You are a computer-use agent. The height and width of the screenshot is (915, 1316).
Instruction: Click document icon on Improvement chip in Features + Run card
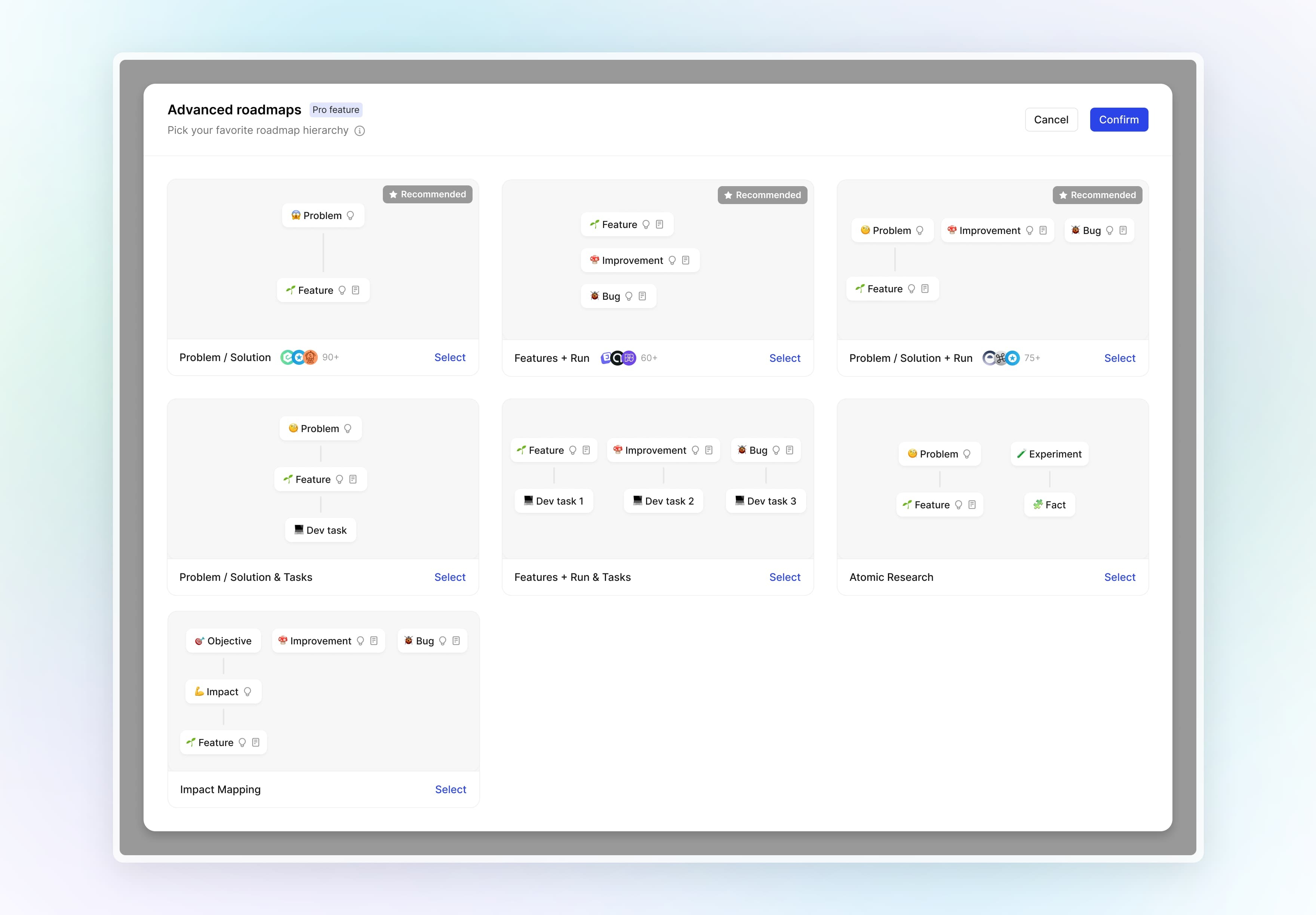tap(686, 260)
